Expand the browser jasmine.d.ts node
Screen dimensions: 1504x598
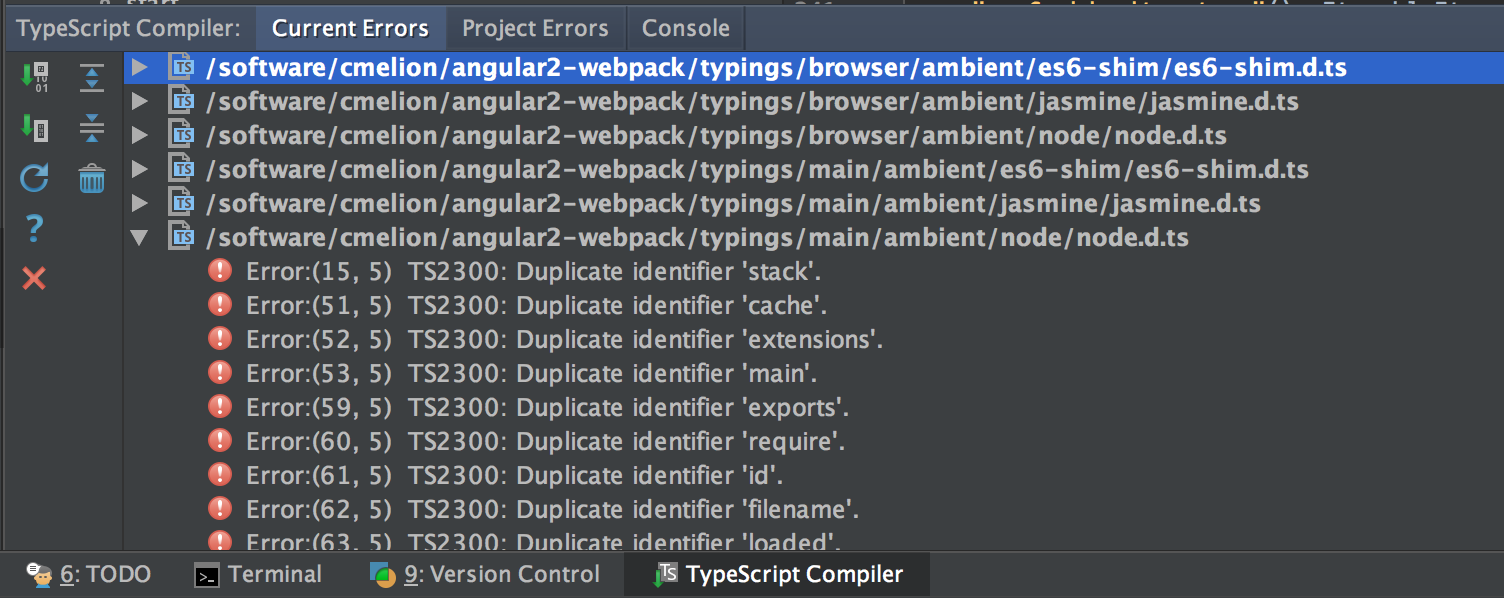(x=140, y=101)
